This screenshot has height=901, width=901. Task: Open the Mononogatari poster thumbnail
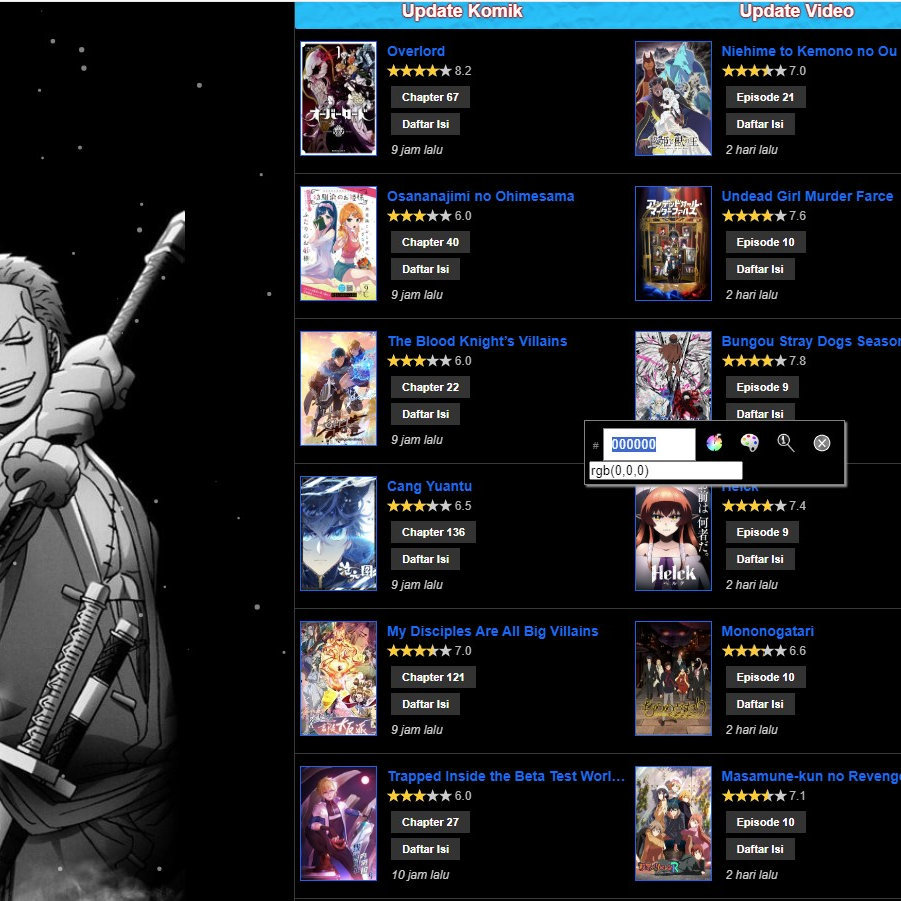[673, 678]
